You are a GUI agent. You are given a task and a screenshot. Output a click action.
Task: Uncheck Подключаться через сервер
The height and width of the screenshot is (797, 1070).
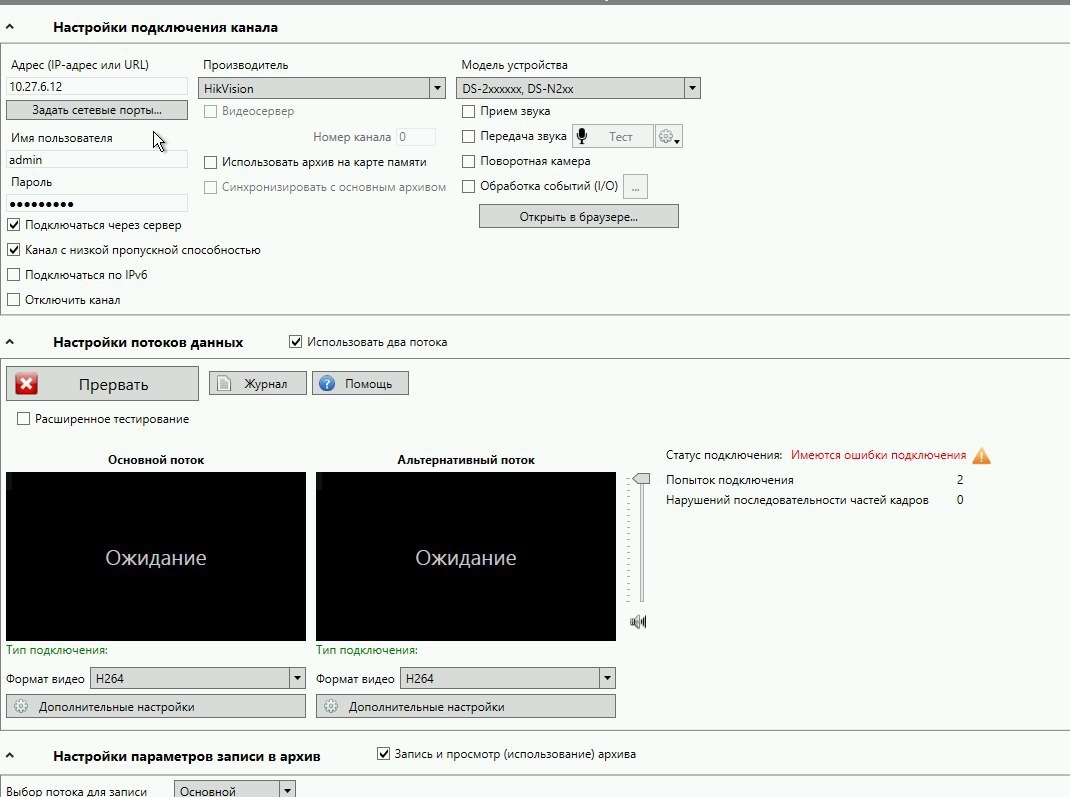(14, 224)
